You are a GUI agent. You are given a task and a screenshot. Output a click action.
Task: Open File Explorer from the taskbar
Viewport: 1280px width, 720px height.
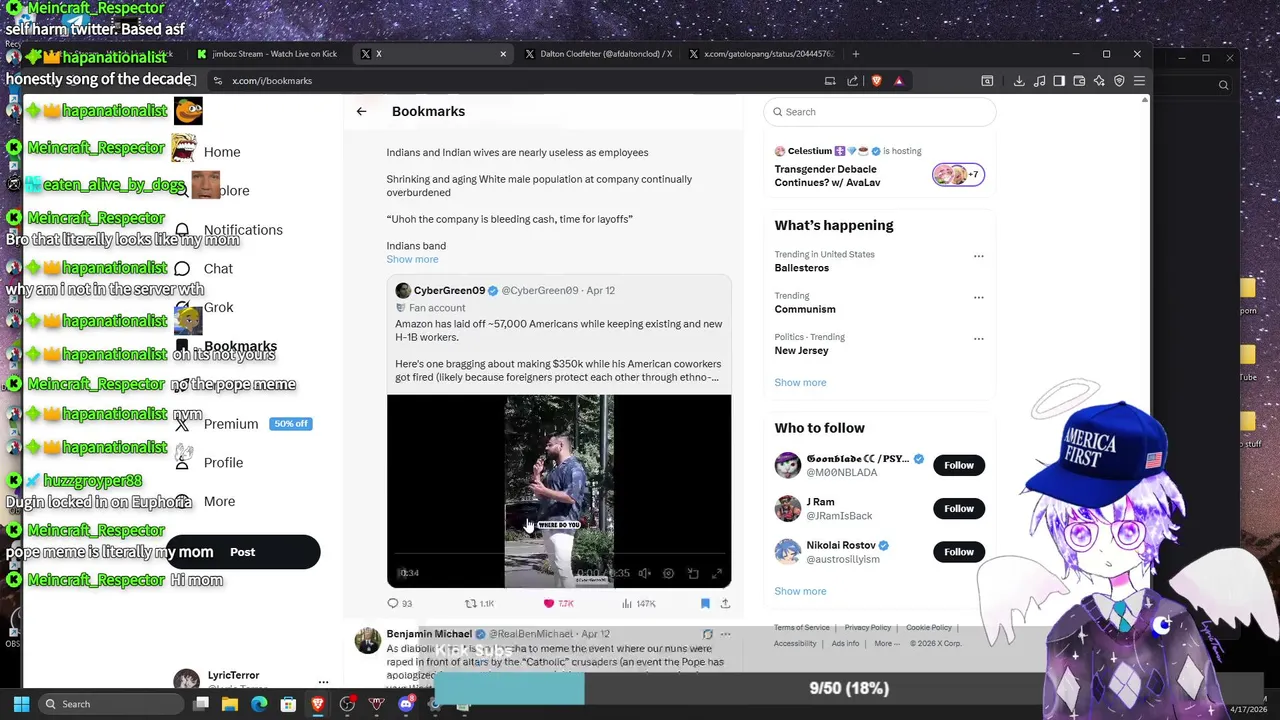[230, 704]
